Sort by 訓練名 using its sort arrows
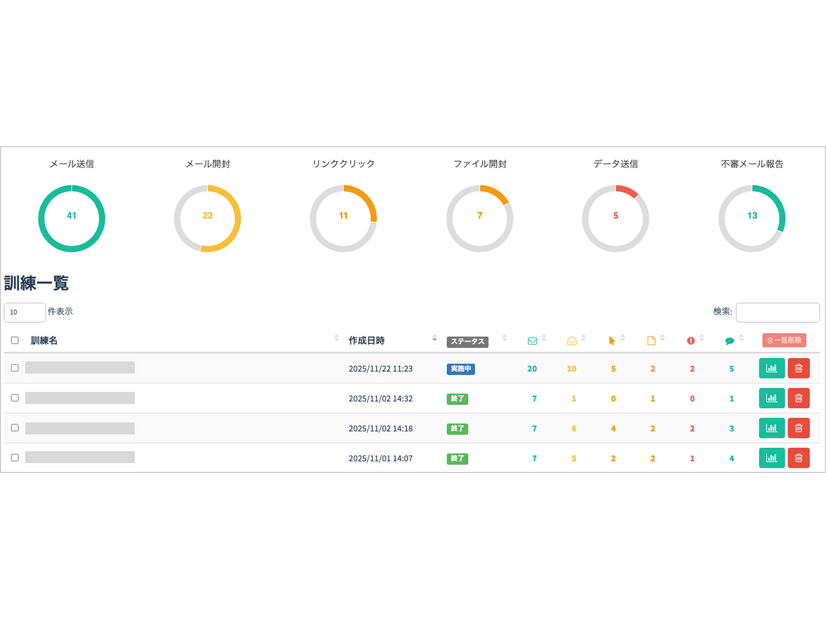The width and height of the screenshot is (826, 620). pos(336,340)
